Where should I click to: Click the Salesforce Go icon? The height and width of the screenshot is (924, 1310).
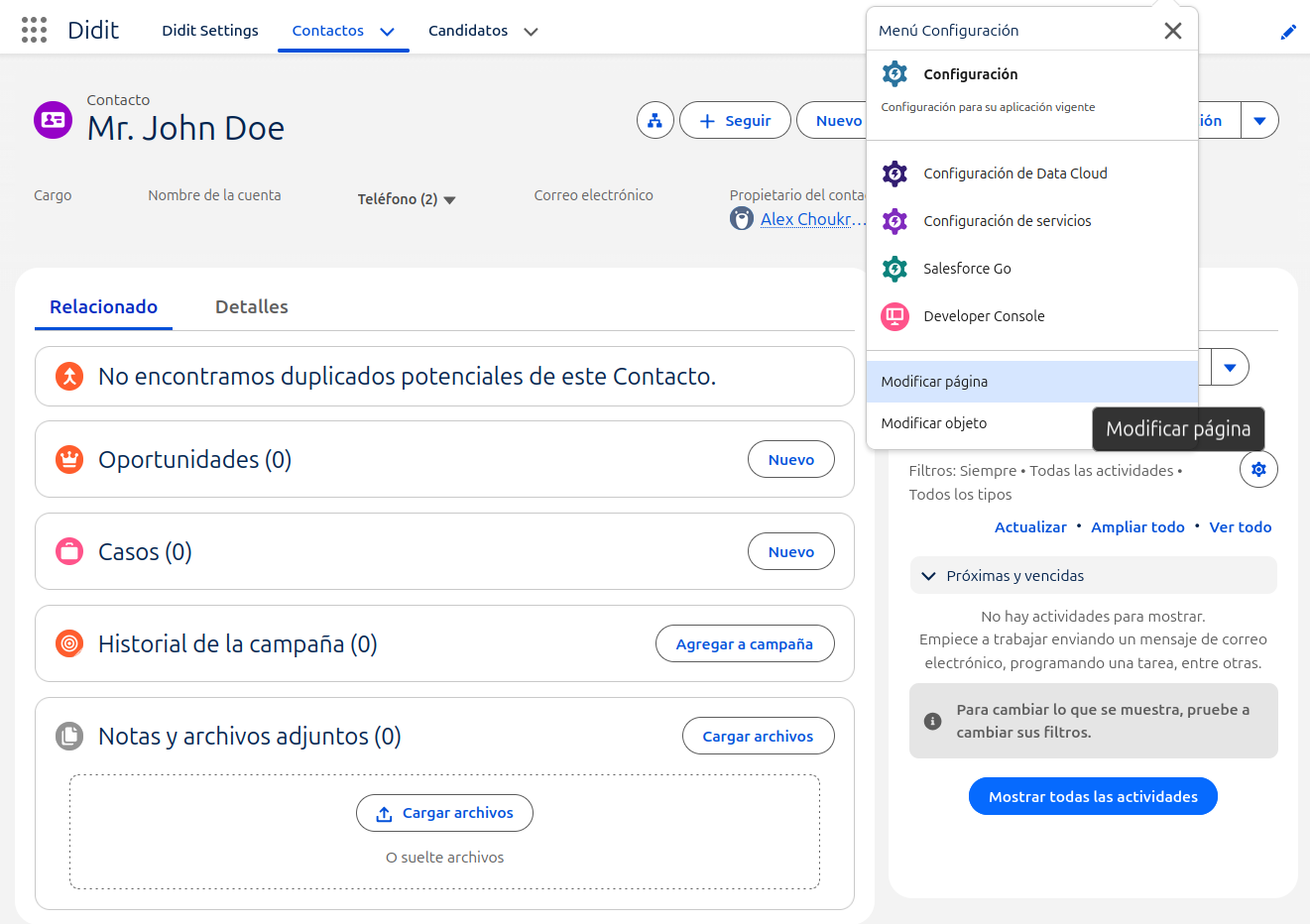[x=894, y=269]
